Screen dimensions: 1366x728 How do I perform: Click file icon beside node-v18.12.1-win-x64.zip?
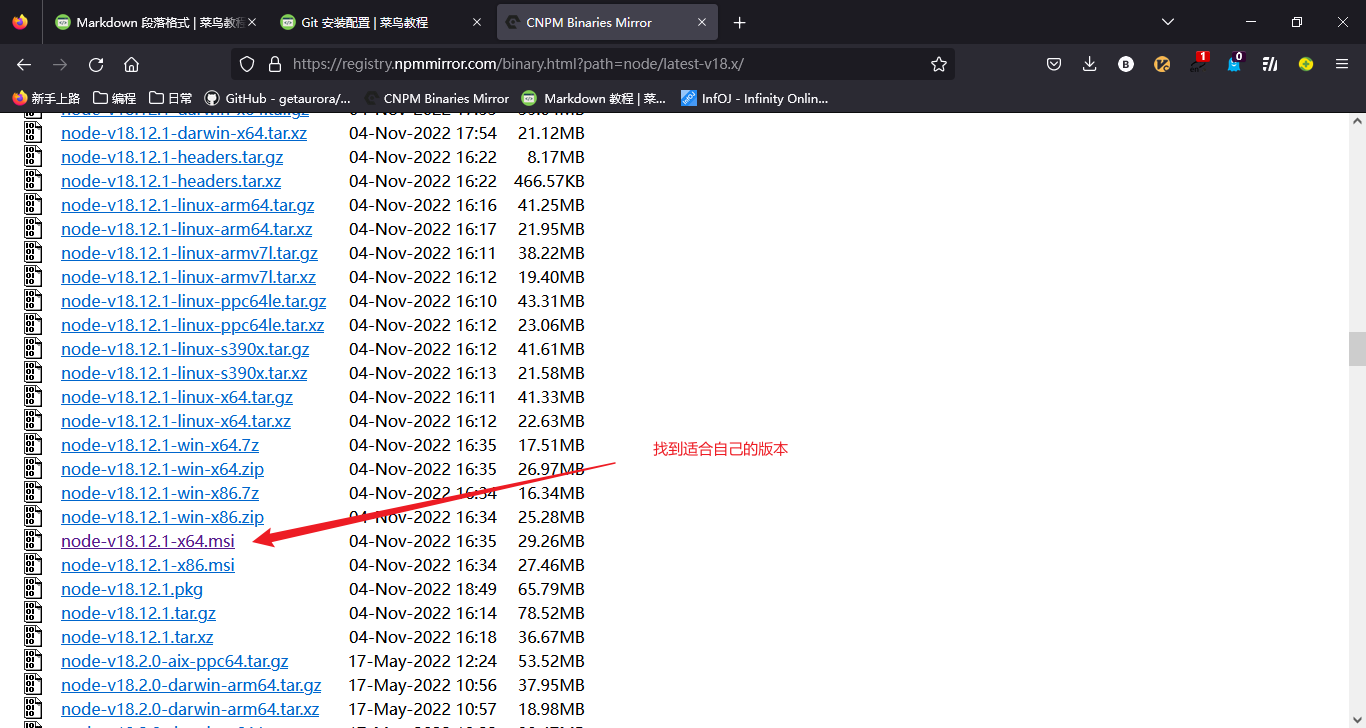click(34, 469)
